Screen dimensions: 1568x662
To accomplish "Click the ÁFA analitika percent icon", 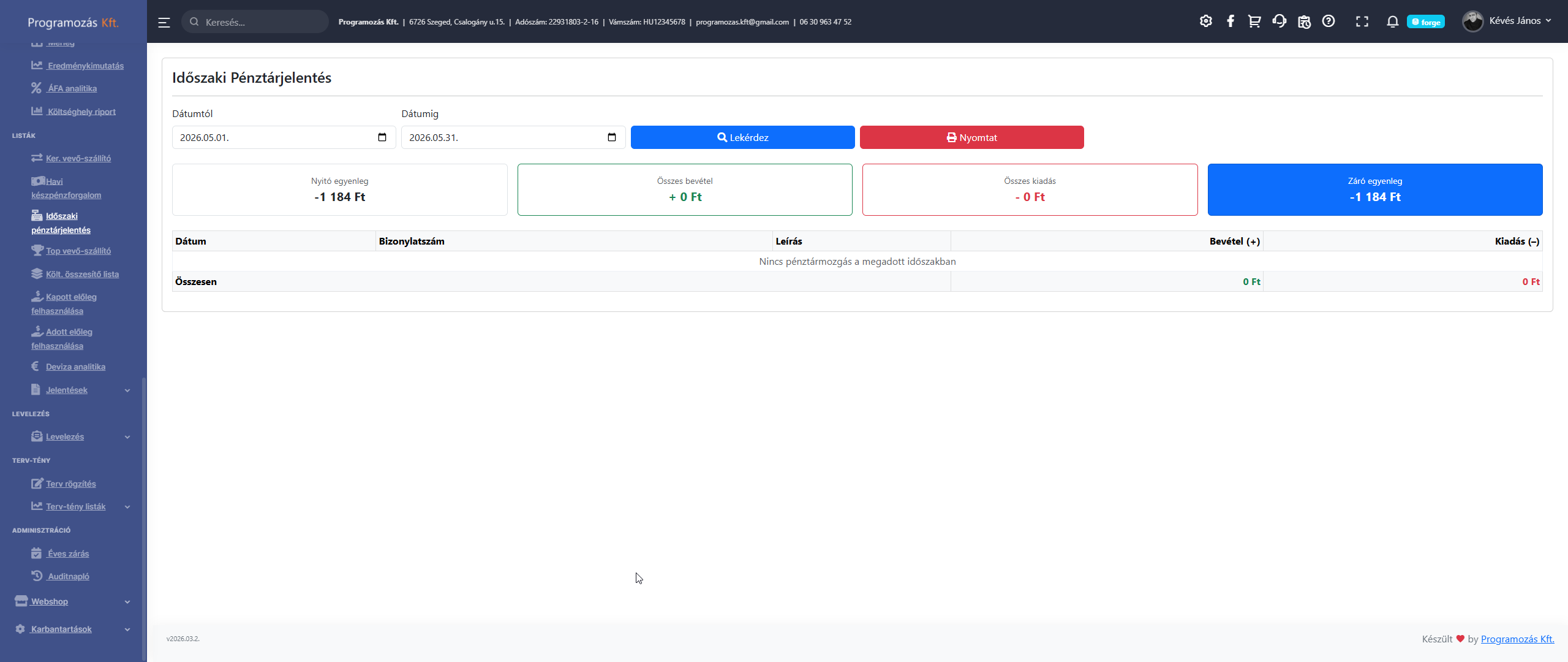I will click(37, 88).
